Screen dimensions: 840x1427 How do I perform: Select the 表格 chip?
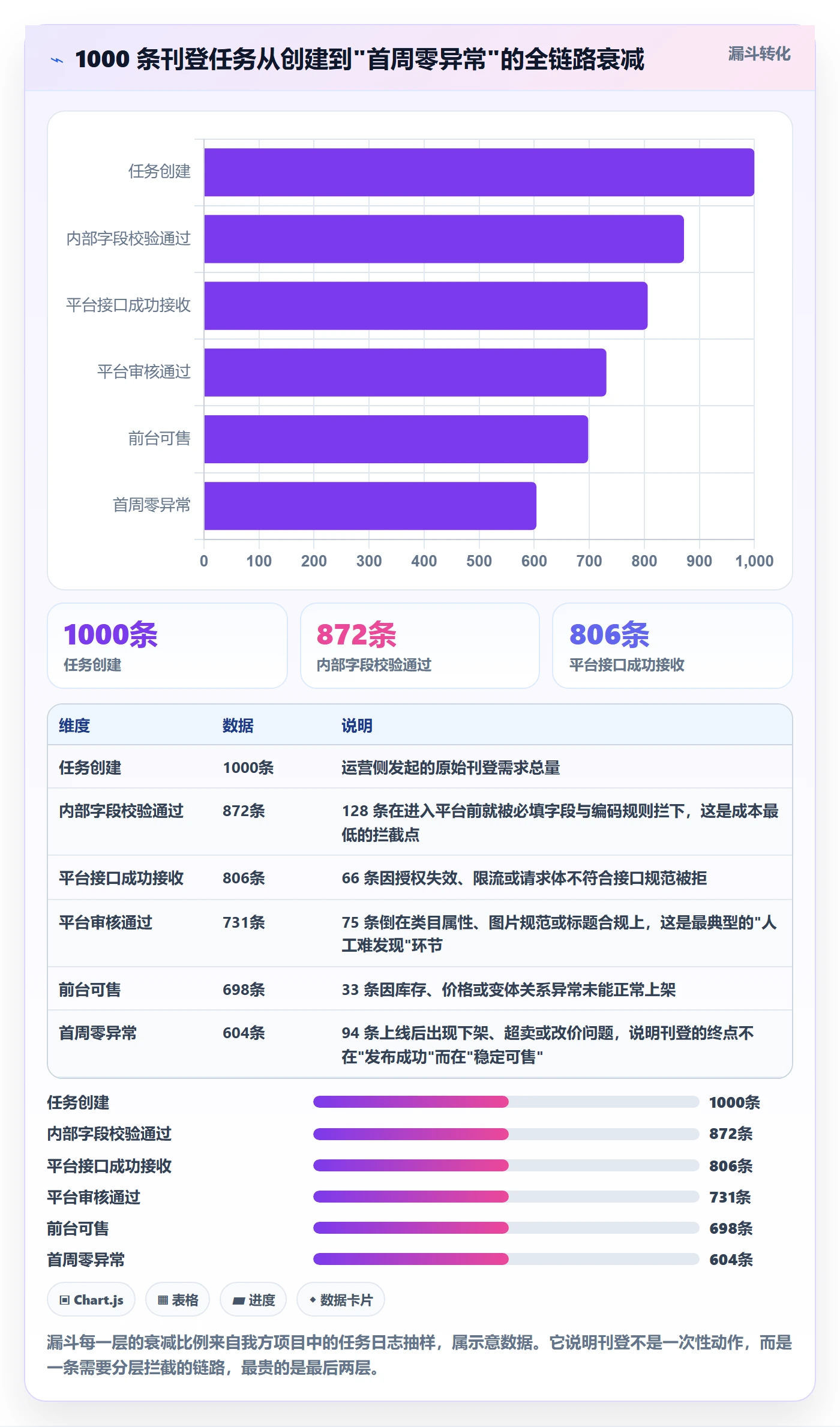tap(178, 1300)
